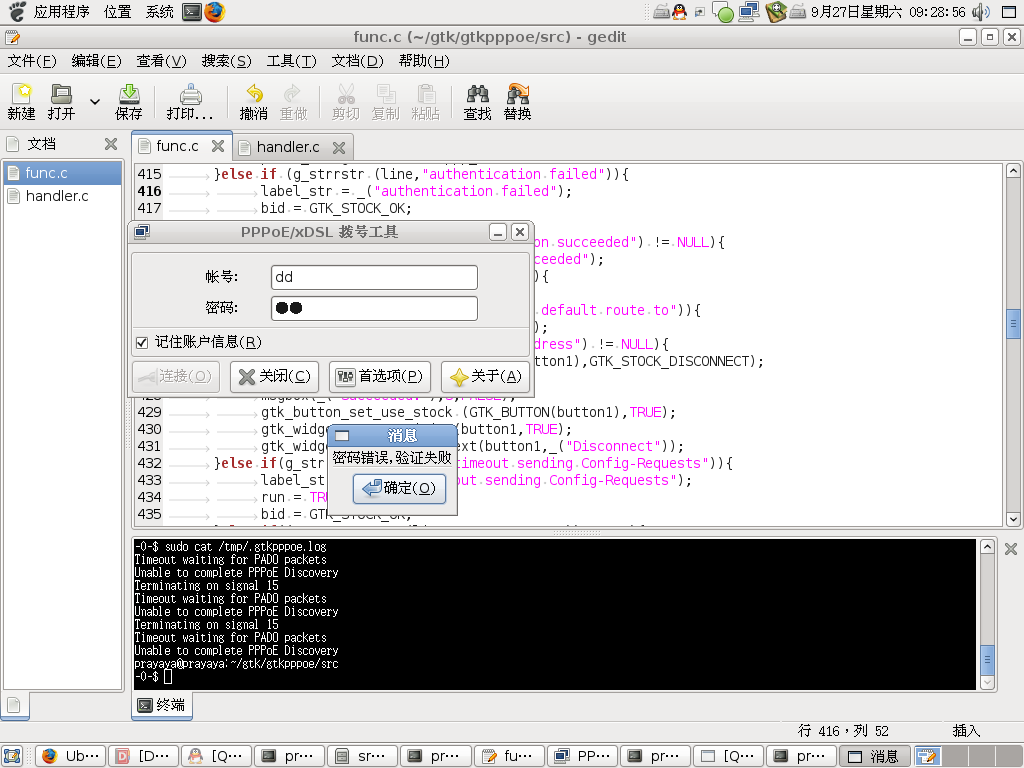Click the account (帐号) input field
This screenshot has height=768, width=1024.
(x=374, y=277)
